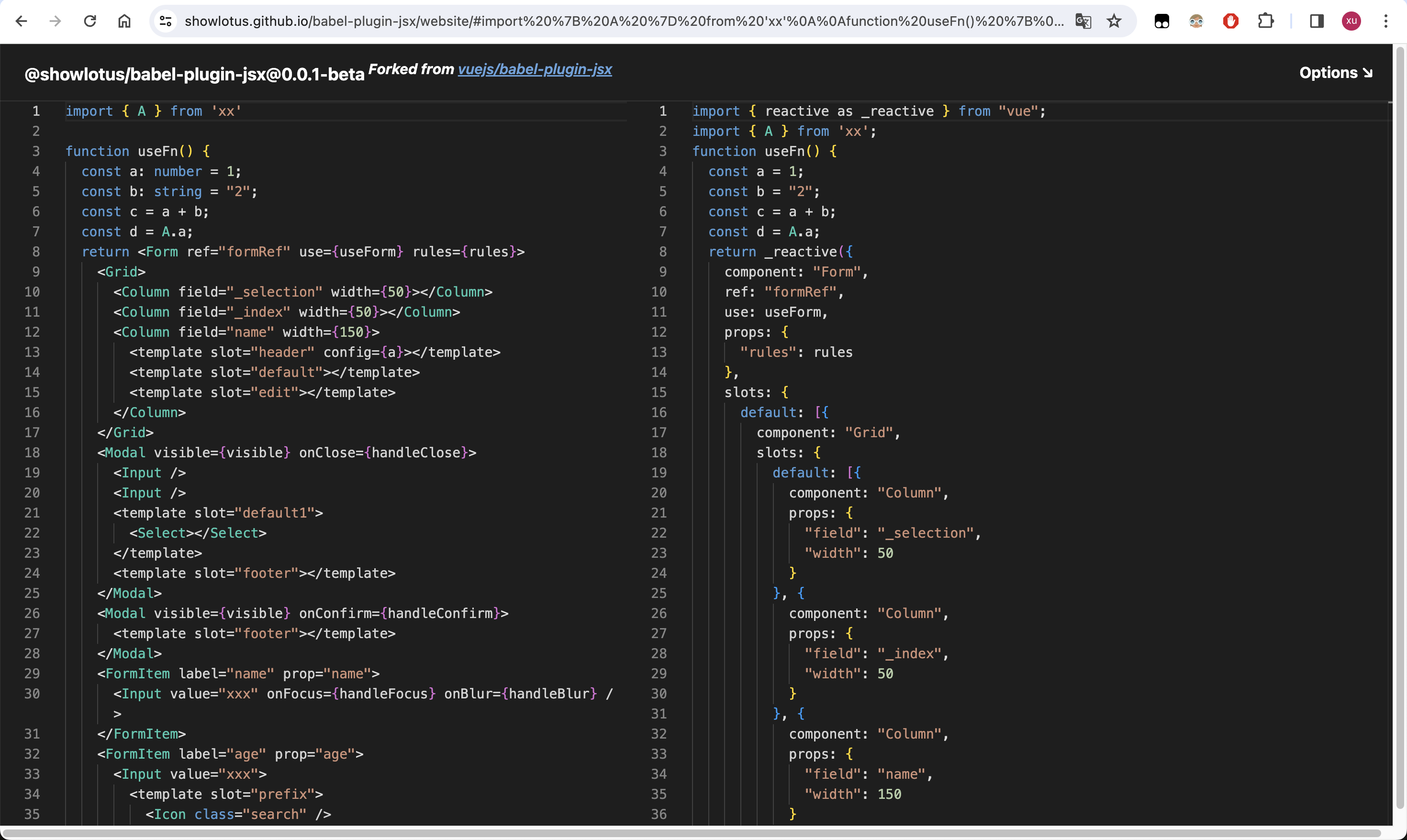Screen dimensions: 1407x840
Task: Click the Google Translate icon
Action: pyautogui.click(x=1083, y=22)
